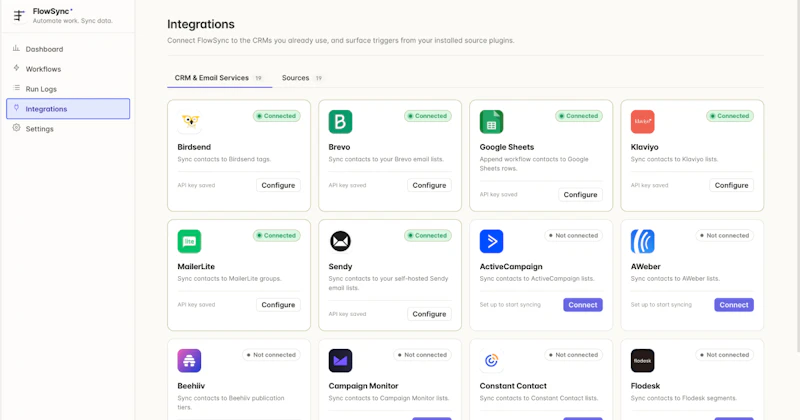Click Flodesk's Not connected badge
Screen dimensions: 800x420
pos(724,355)
